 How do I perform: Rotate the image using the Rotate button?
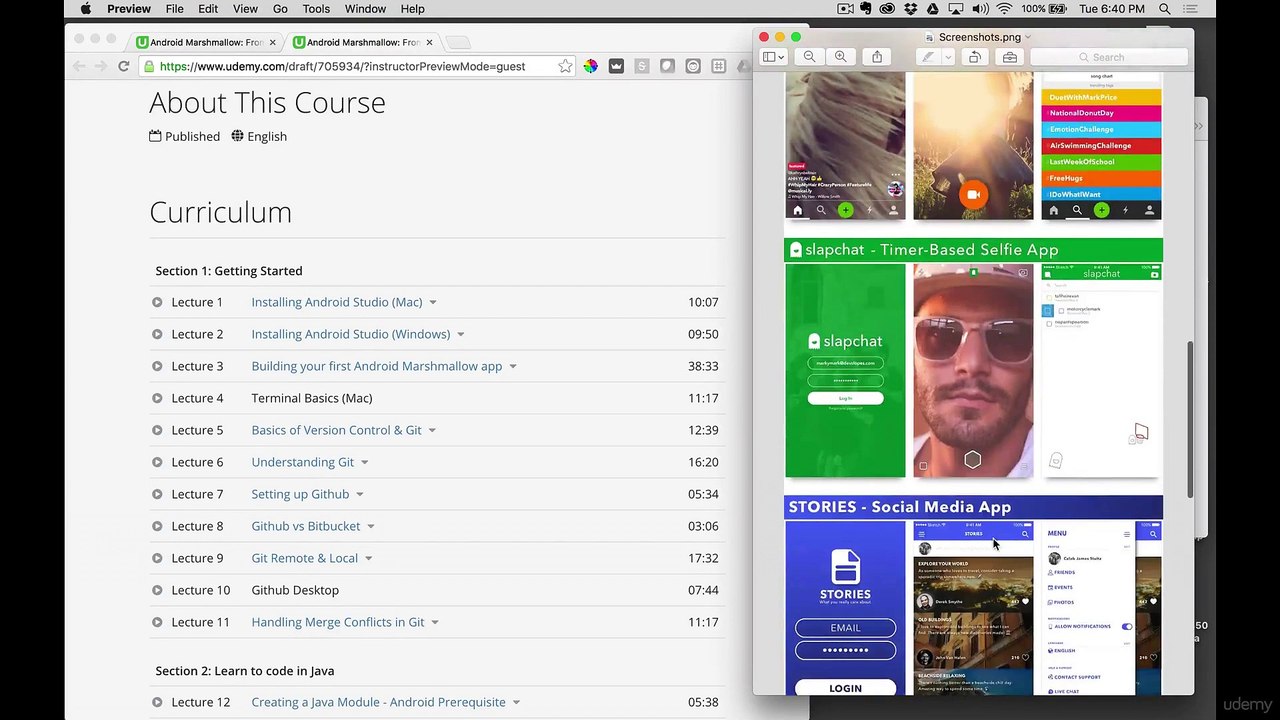coord(975,57)
